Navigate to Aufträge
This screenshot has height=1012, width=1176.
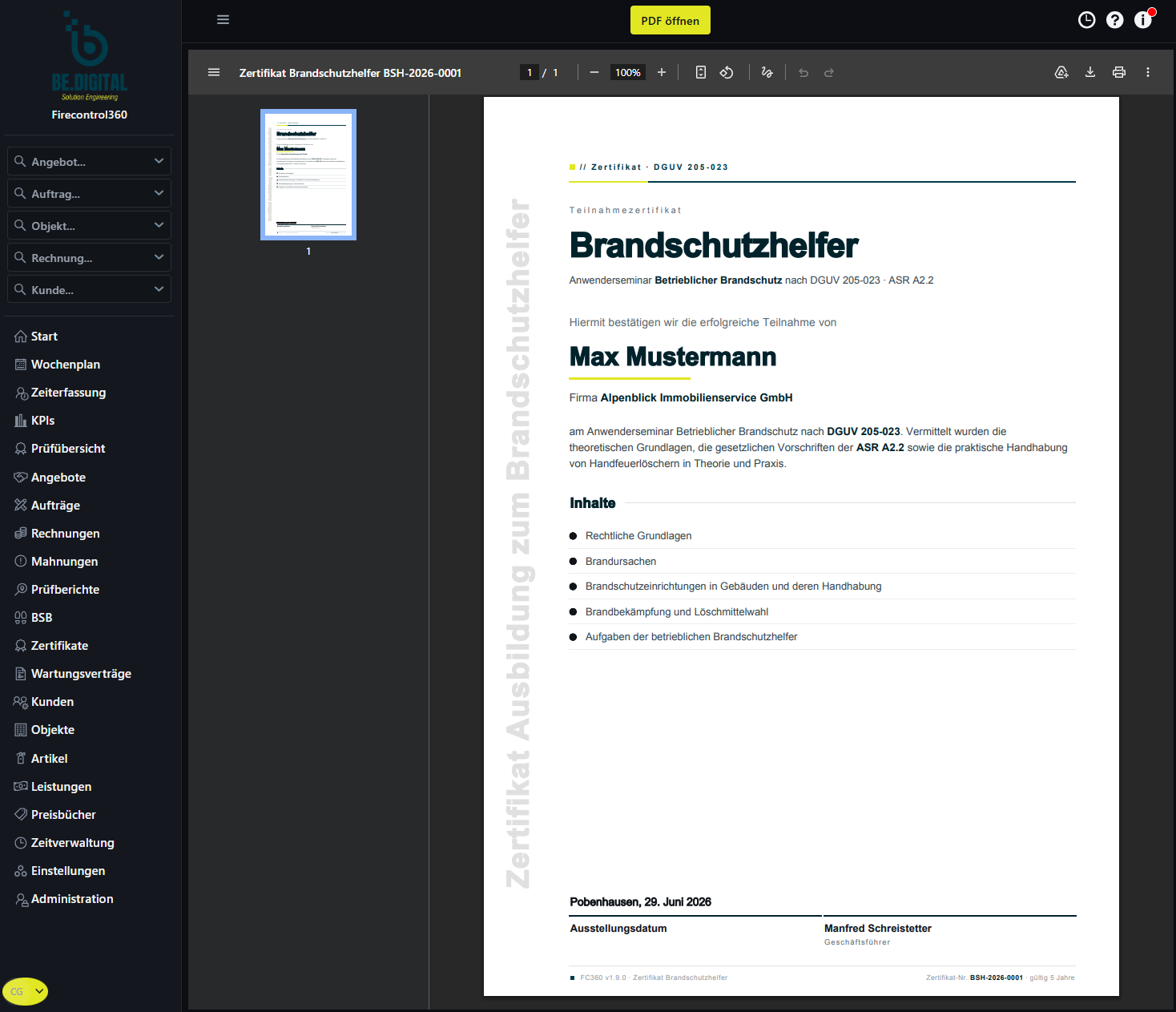pyautogui.click(x=55, y=506)
